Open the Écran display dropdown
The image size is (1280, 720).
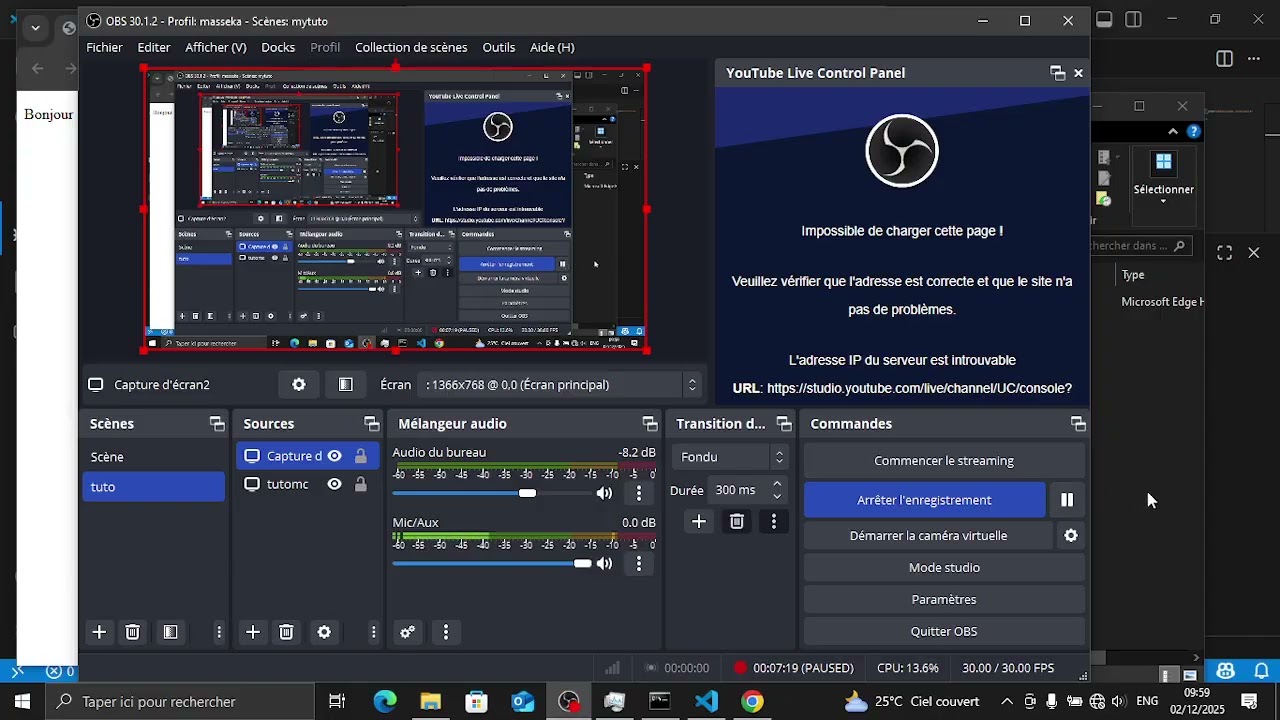tap(561, 385)
